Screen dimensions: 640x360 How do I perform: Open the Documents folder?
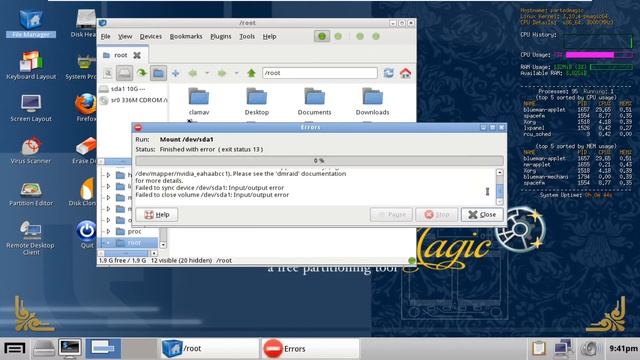pos(314,101)
